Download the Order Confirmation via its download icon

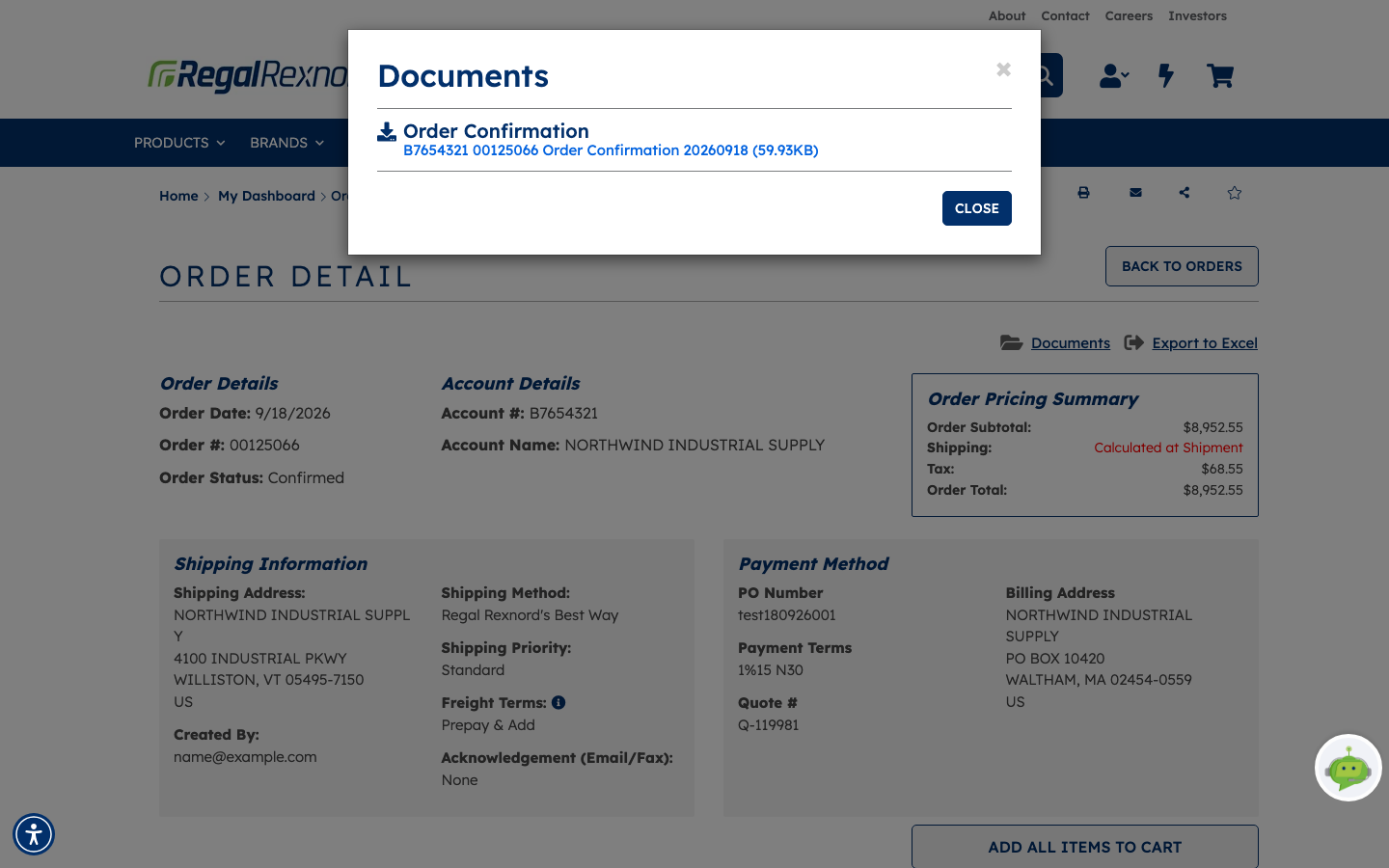[387, 132]
